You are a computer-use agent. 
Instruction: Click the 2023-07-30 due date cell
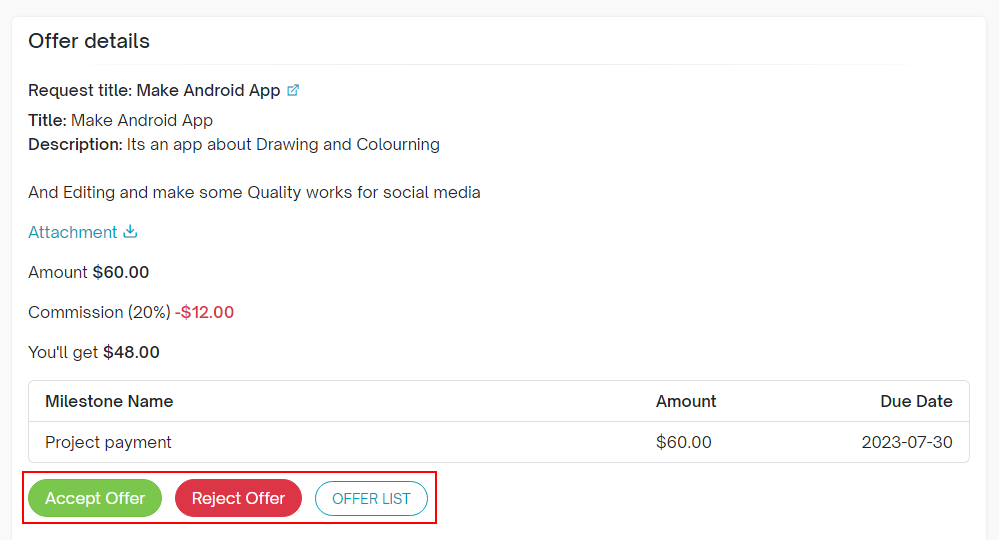[x=907, y=442]
